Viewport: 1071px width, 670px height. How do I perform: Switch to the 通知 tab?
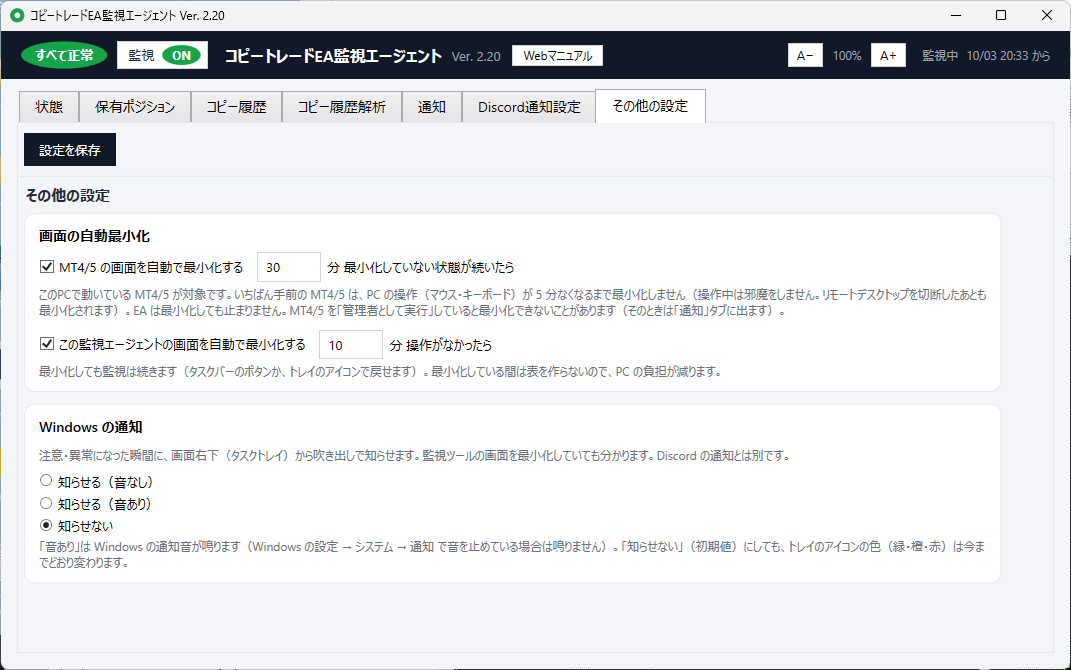click(432, 107)
